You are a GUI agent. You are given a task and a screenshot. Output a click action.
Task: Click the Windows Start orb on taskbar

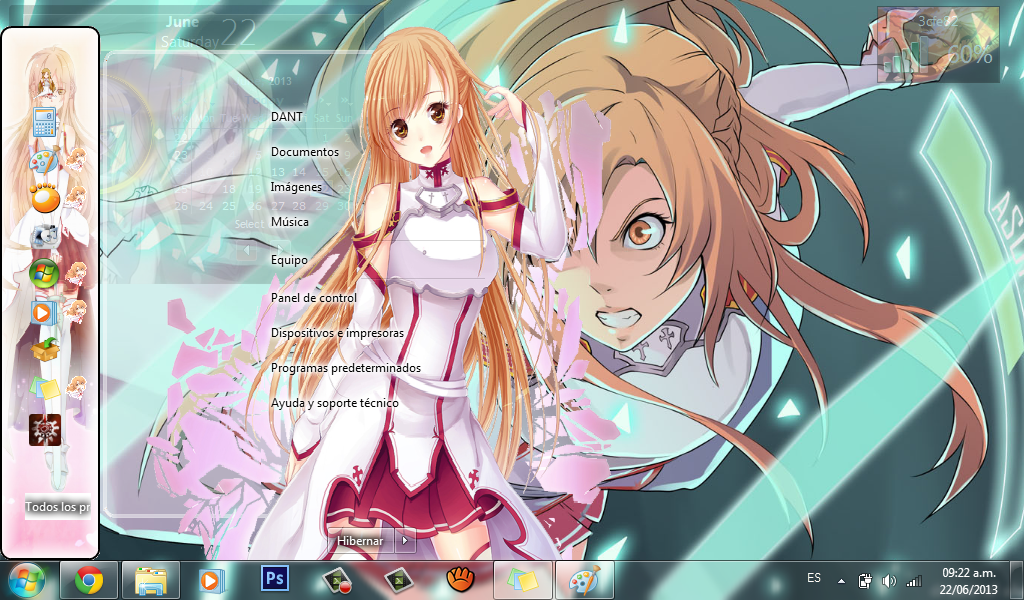(x=27, y=580)
